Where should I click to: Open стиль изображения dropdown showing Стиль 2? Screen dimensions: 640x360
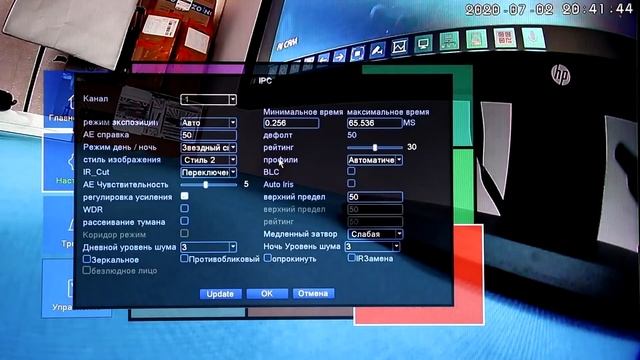(209, 160)
